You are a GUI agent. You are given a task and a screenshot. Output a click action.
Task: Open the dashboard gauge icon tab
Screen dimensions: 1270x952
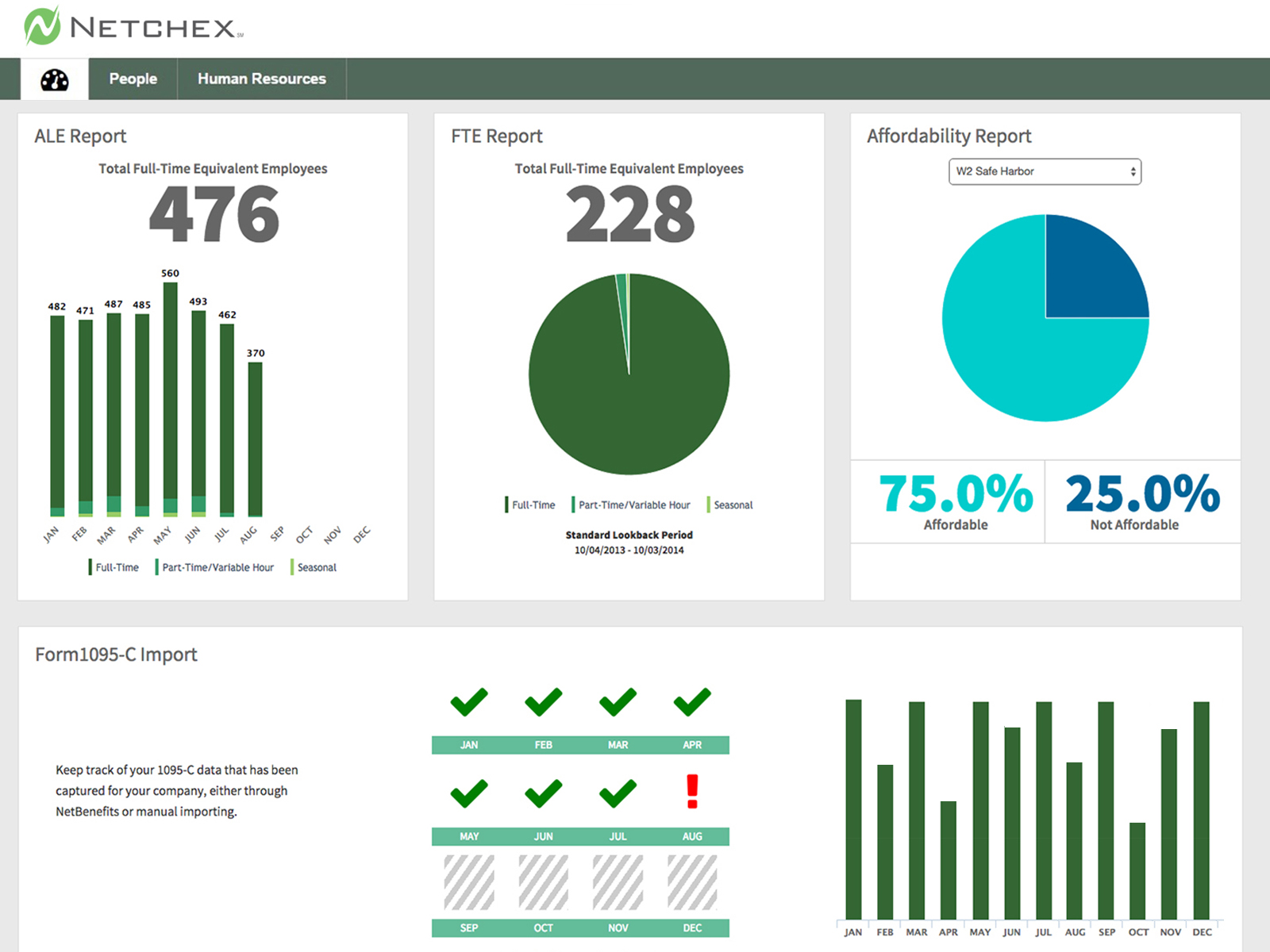(55, 79)
